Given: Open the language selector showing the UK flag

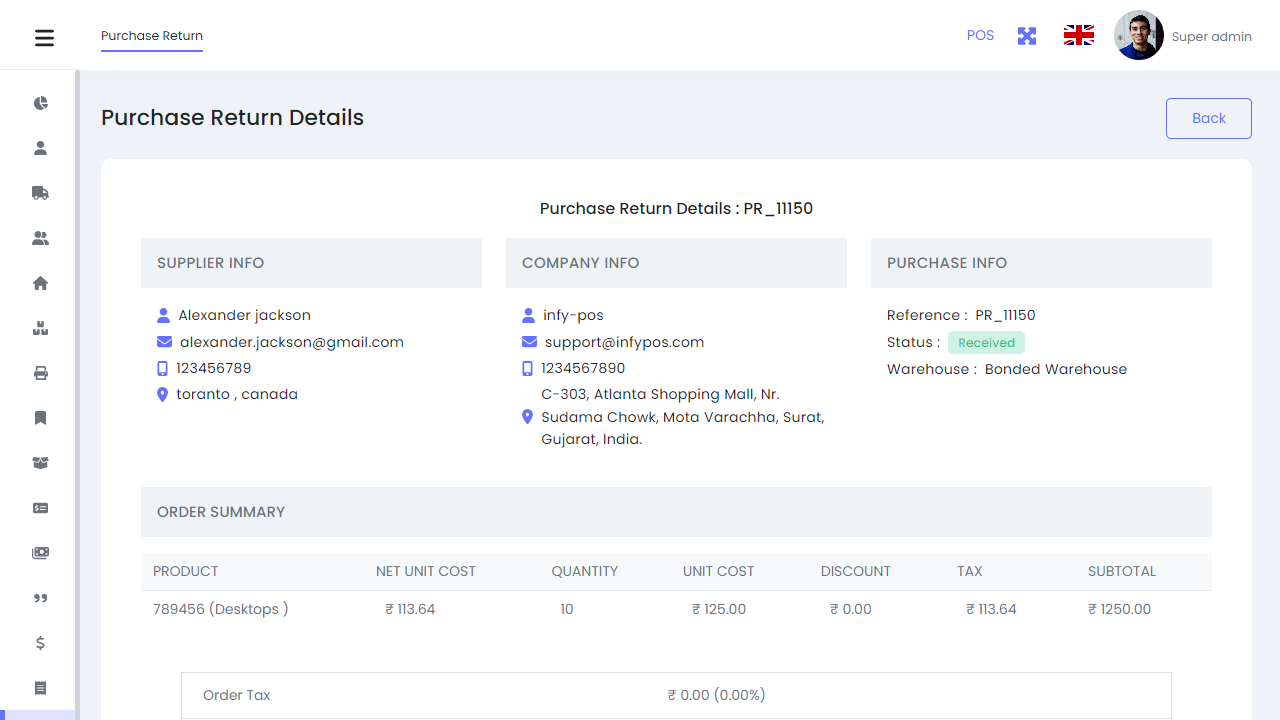Looking at the screenshot, I should [x=1078, y=35].
